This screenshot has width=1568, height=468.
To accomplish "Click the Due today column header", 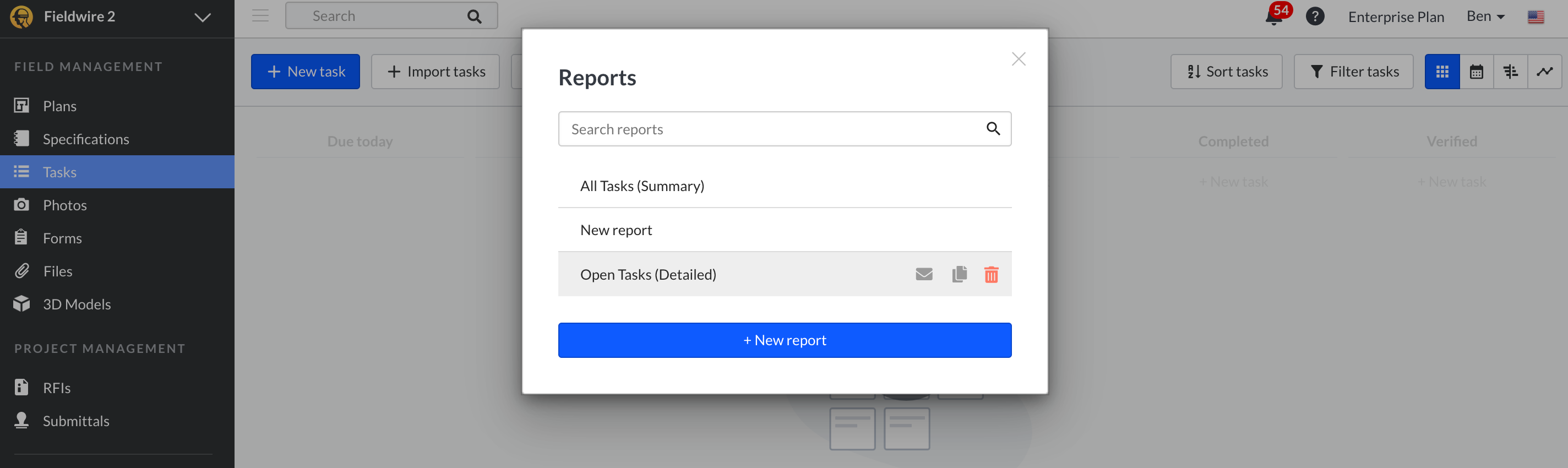I will (360, 142).
